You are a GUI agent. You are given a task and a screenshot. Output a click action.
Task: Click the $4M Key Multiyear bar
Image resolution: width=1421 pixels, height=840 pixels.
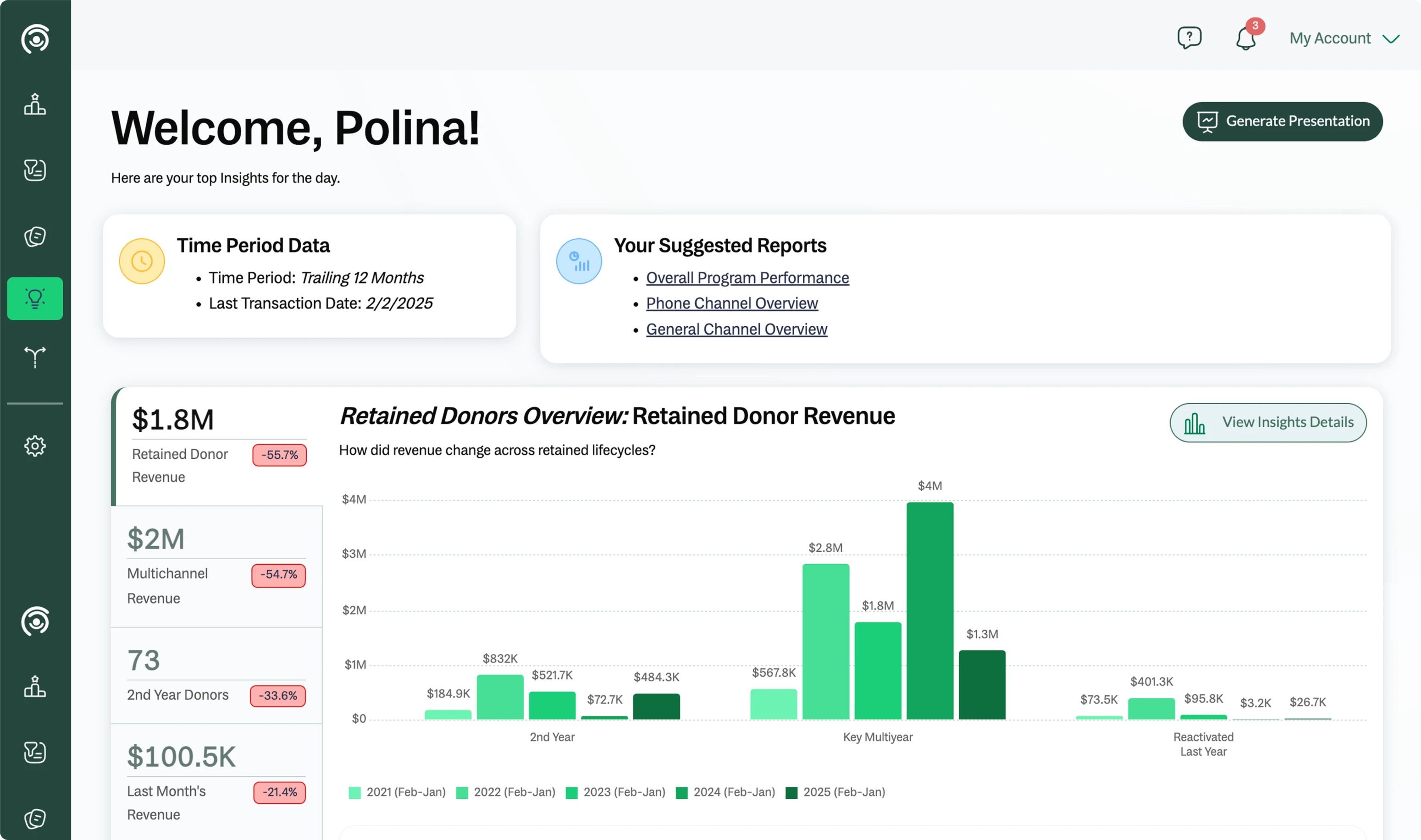(x=929, y=610)
